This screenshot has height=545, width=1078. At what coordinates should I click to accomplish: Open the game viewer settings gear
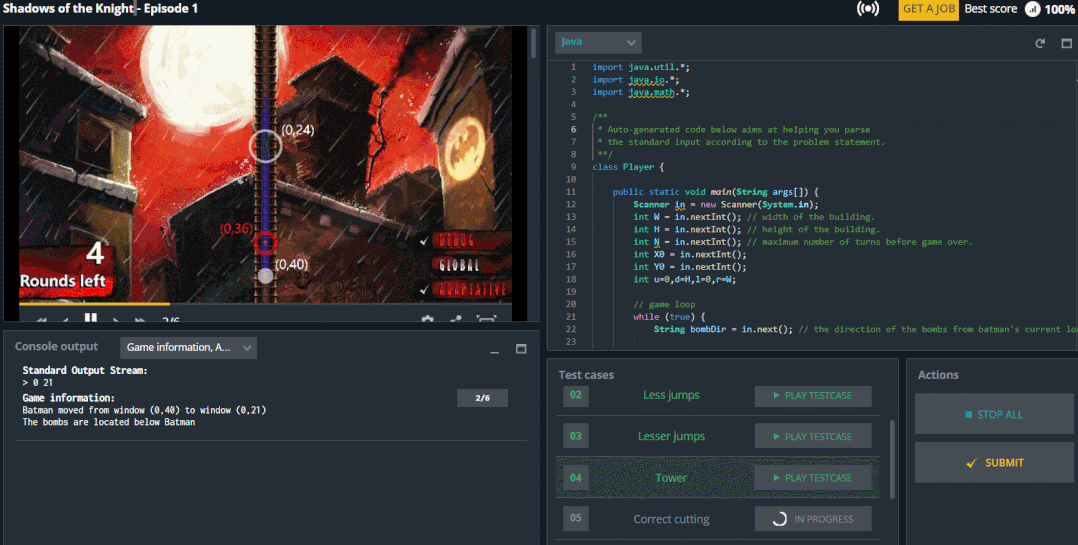pos(428,320)
